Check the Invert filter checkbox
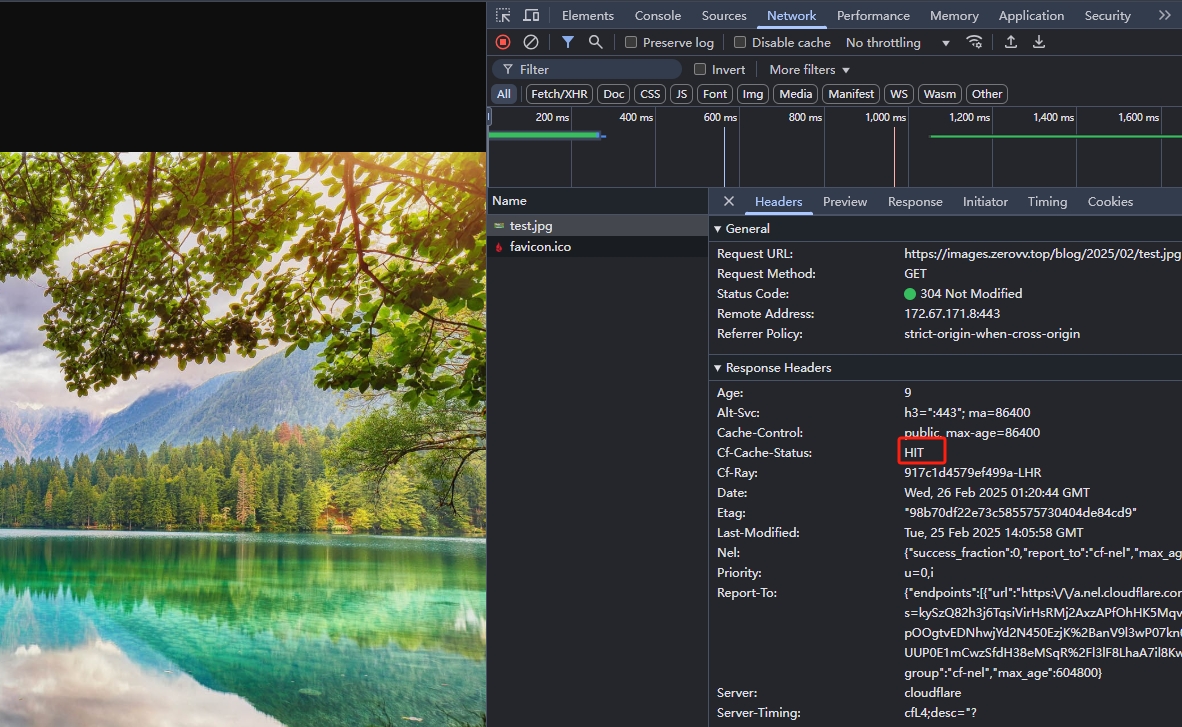This screenshot has width=1182, height=727. point(700,69)
